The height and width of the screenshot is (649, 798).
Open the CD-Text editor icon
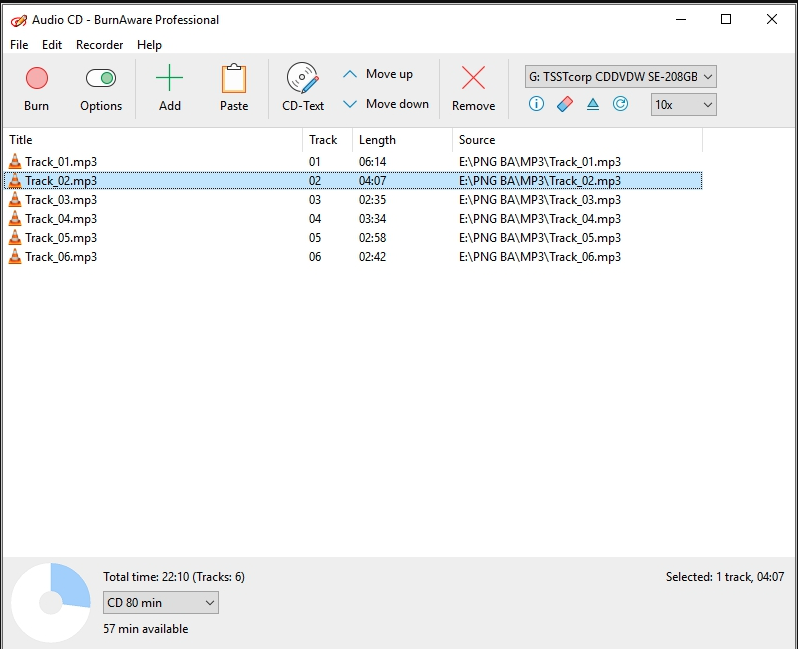303,78
